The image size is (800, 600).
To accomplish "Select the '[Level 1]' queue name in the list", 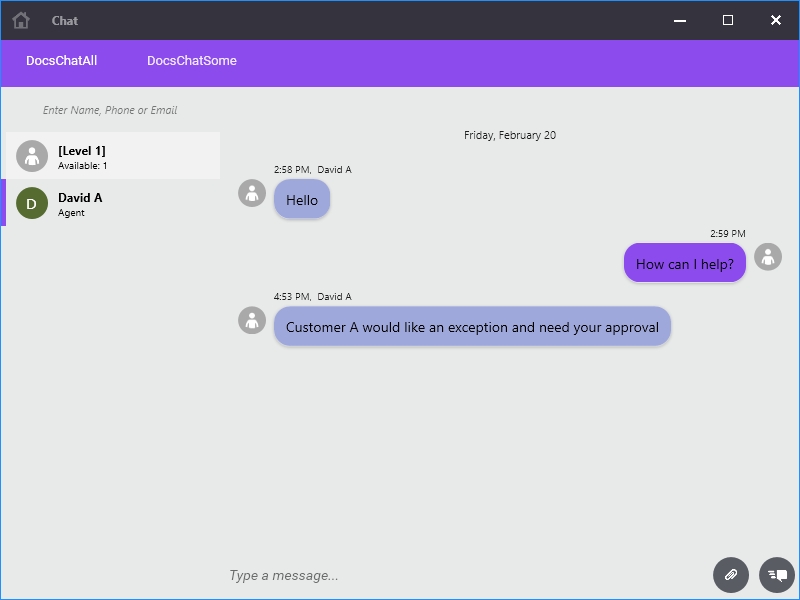I will (82, 151).
